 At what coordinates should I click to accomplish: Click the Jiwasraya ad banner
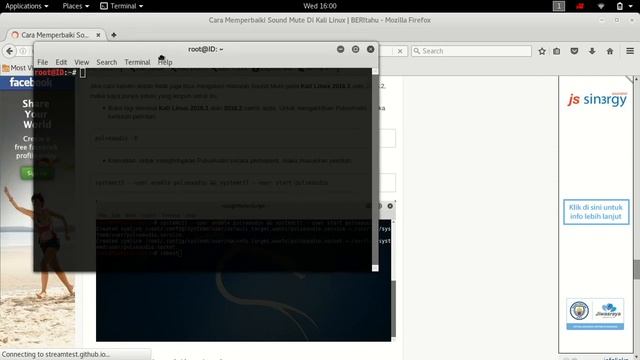[x=595, y=314]
